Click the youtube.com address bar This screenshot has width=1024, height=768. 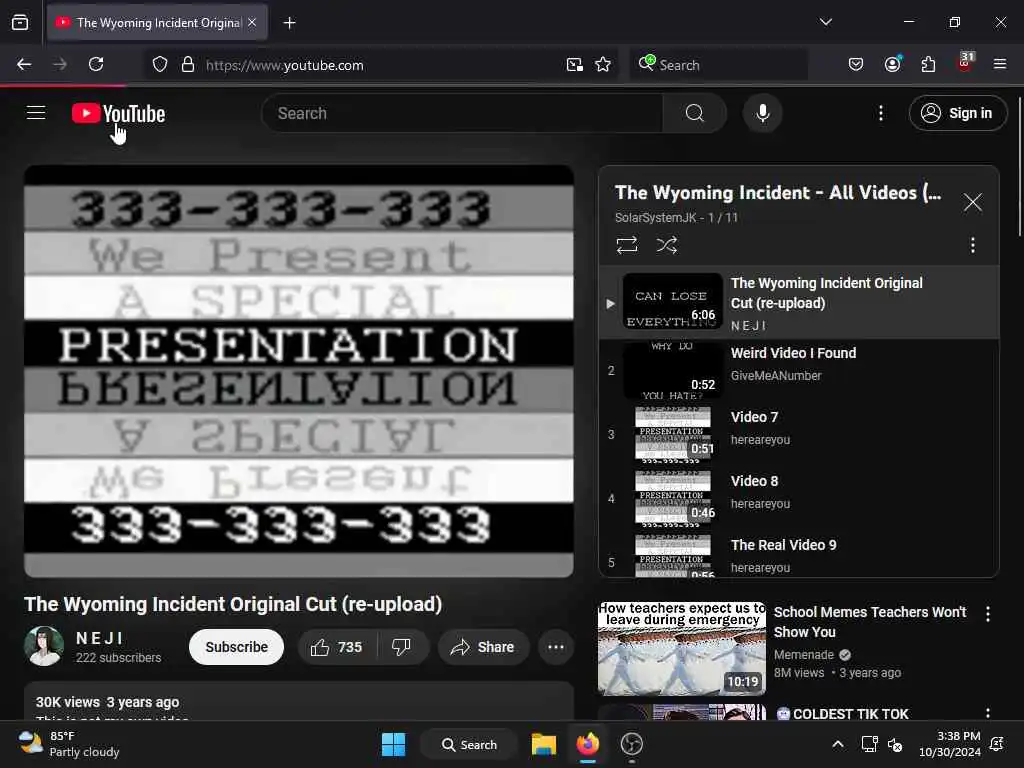[x=381, y=65]
